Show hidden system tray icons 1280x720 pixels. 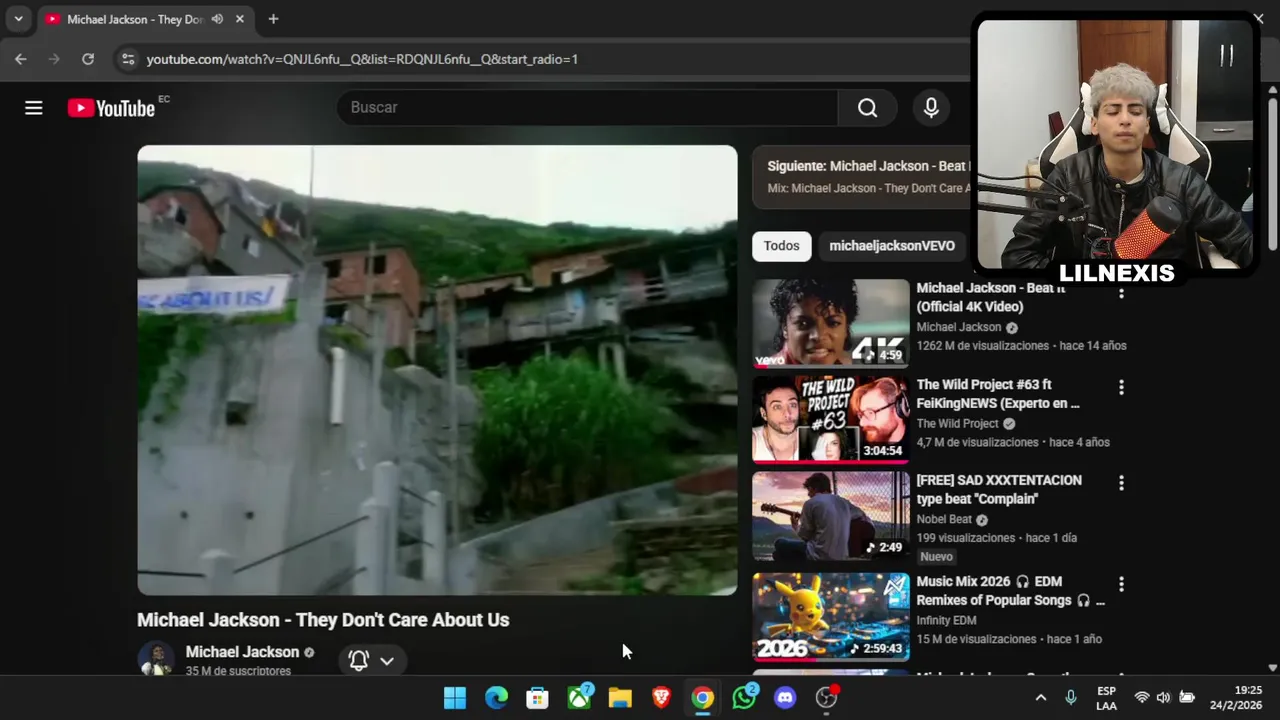tap(1041, 698)
